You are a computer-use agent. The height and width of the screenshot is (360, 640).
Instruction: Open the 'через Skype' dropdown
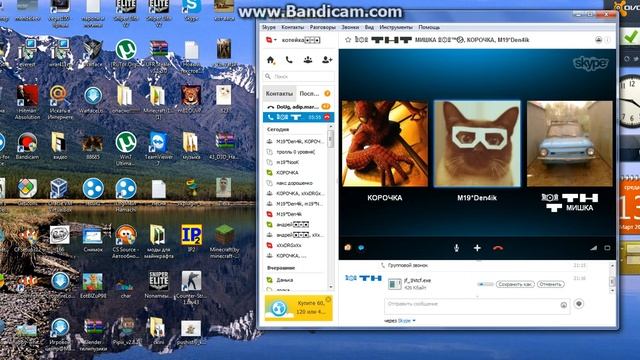click(400, 321)
